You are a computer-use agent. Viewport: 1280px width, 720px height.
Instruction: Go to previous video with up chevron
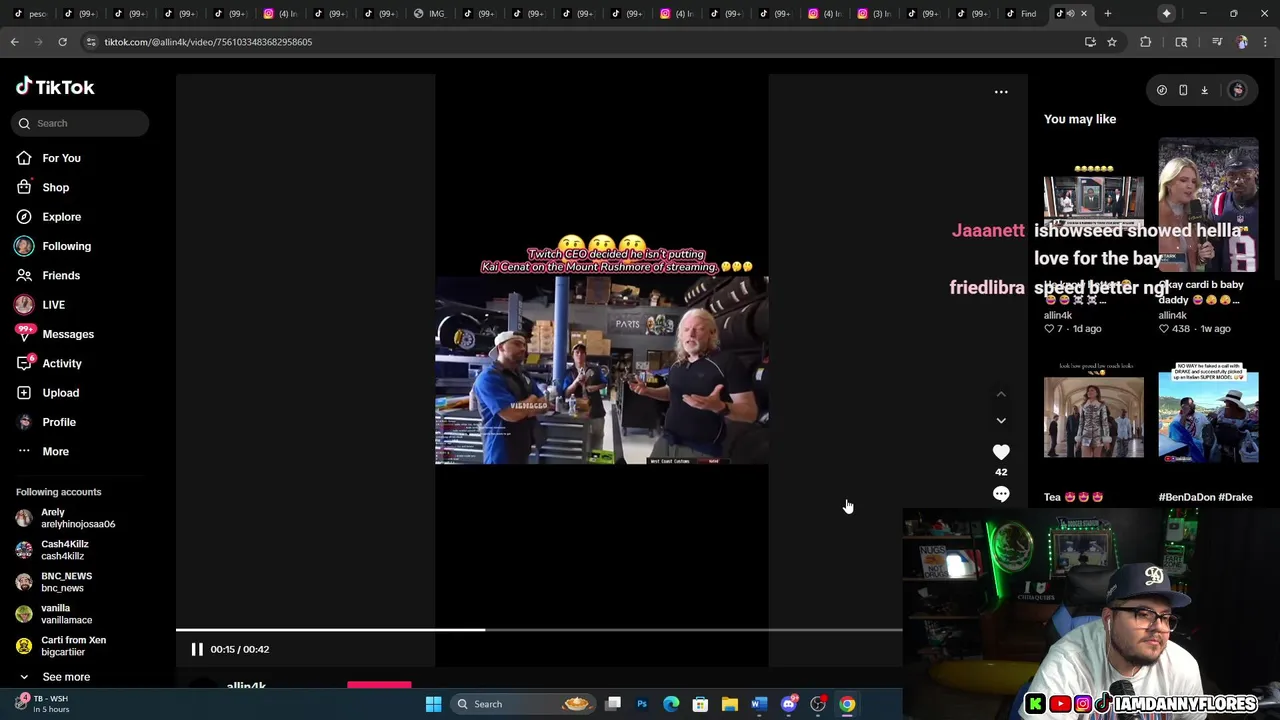(1001, 394)
